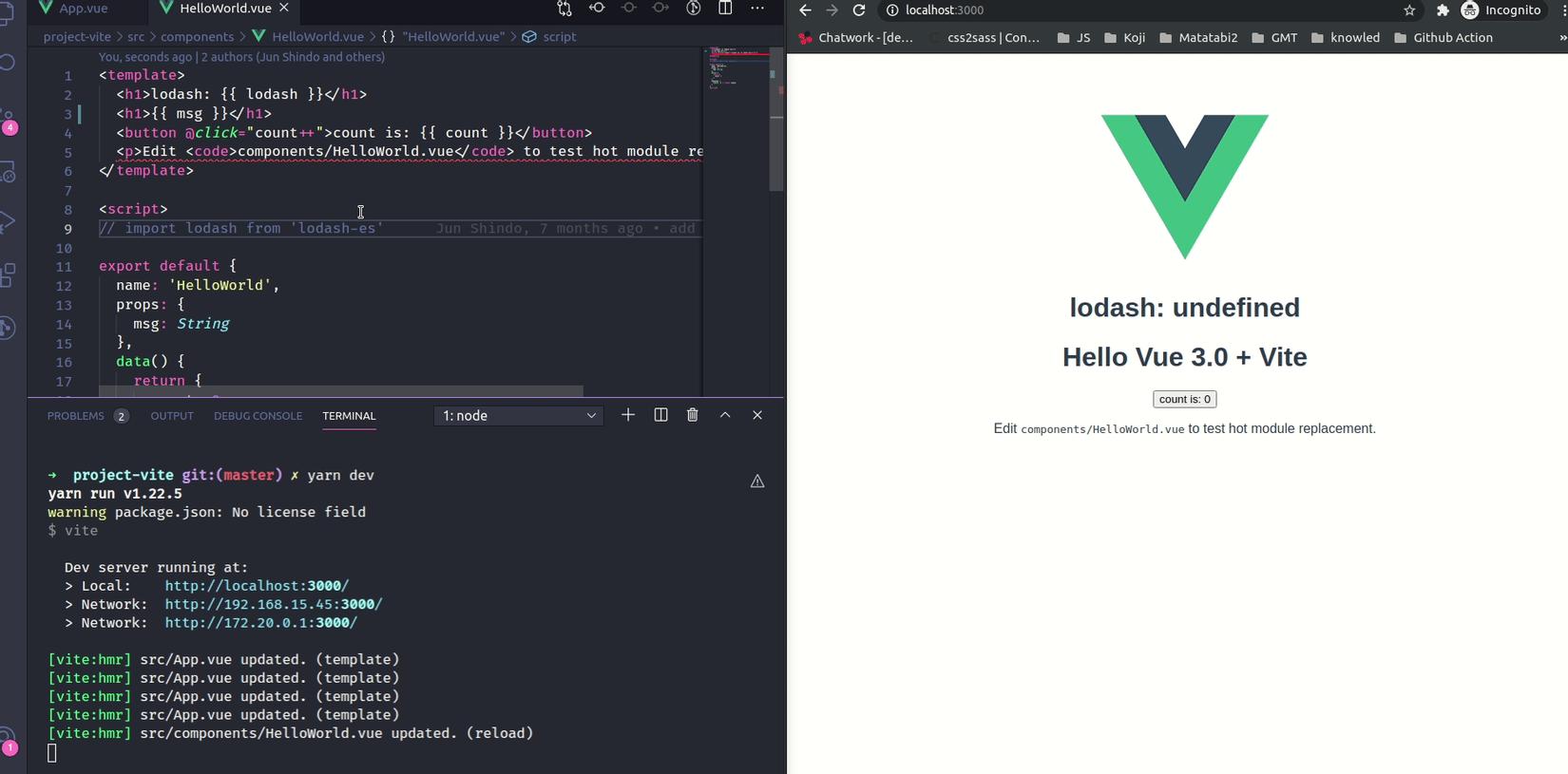The image size is (1568, 774).
Task: Place cursor on line 9 lodash import comment
Action: (241, 228)
